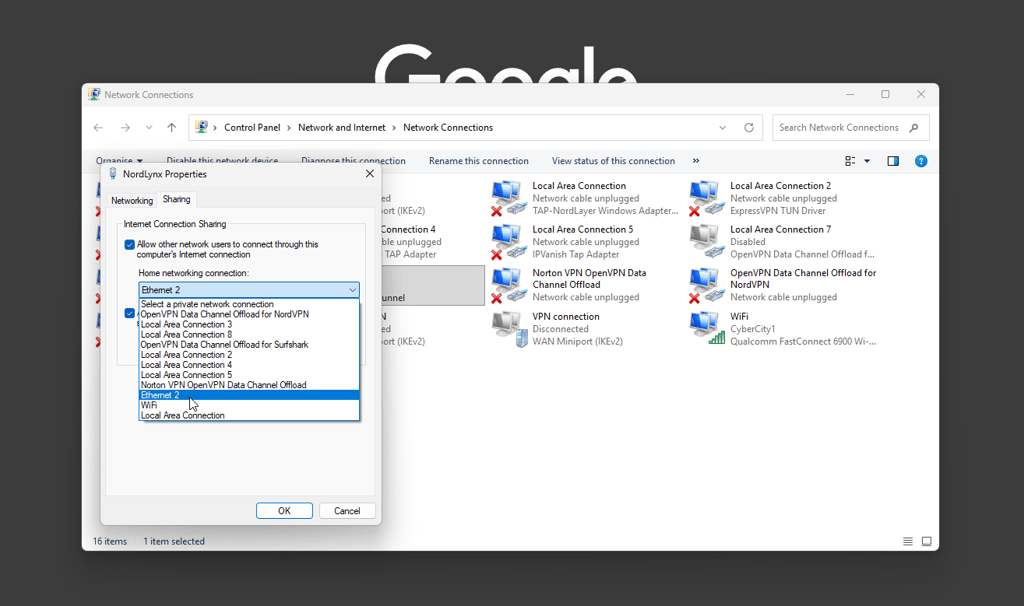1024x606 pixels.
Task: Choose Ethernet 2 in dropdown list
Action: click(249, 395)
